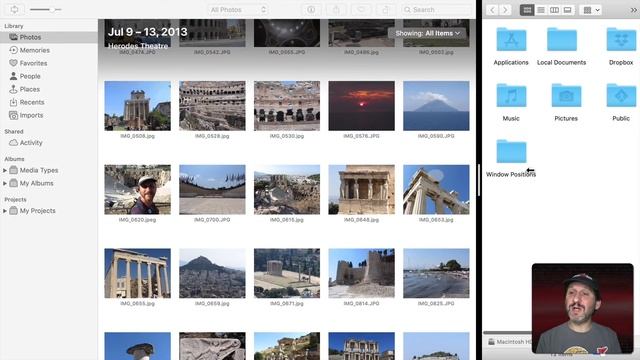
Task: Click the IMG_0620.jpeg file name label
Action: pyautogui.click(x=138, y=220)
